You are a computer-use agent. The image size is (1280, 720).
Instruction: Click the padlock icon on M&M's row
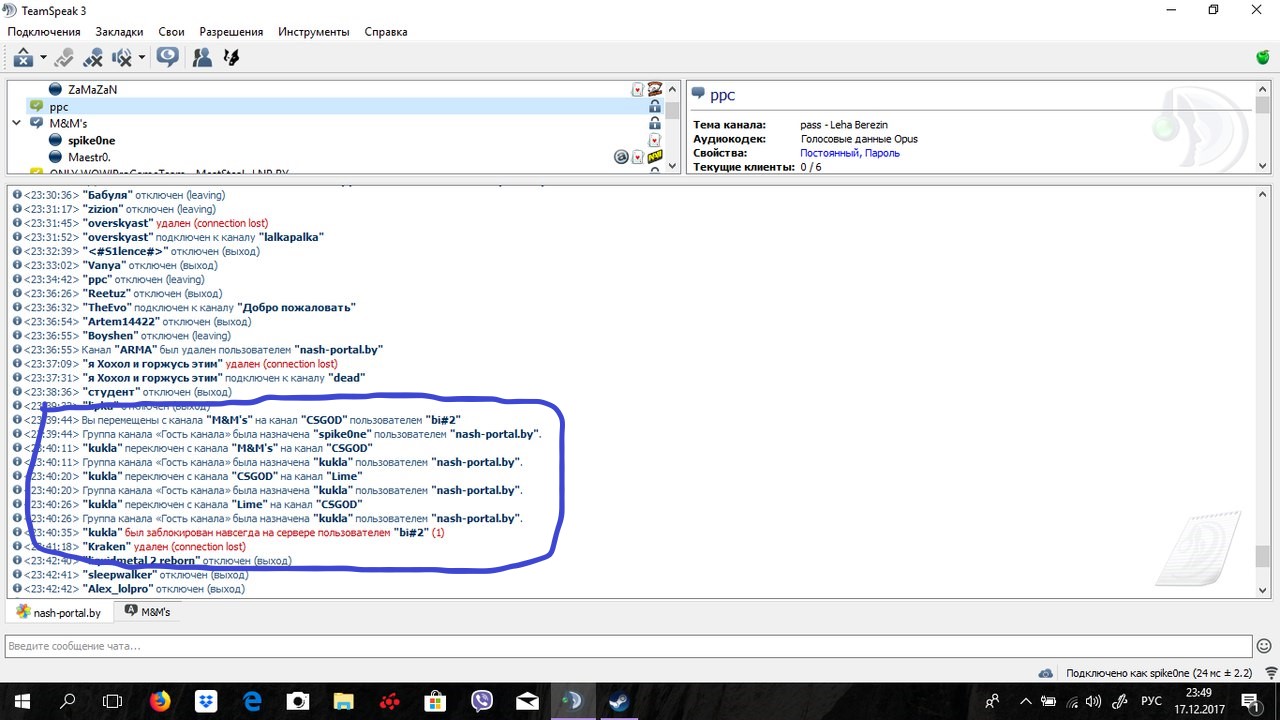coord(655,123)
